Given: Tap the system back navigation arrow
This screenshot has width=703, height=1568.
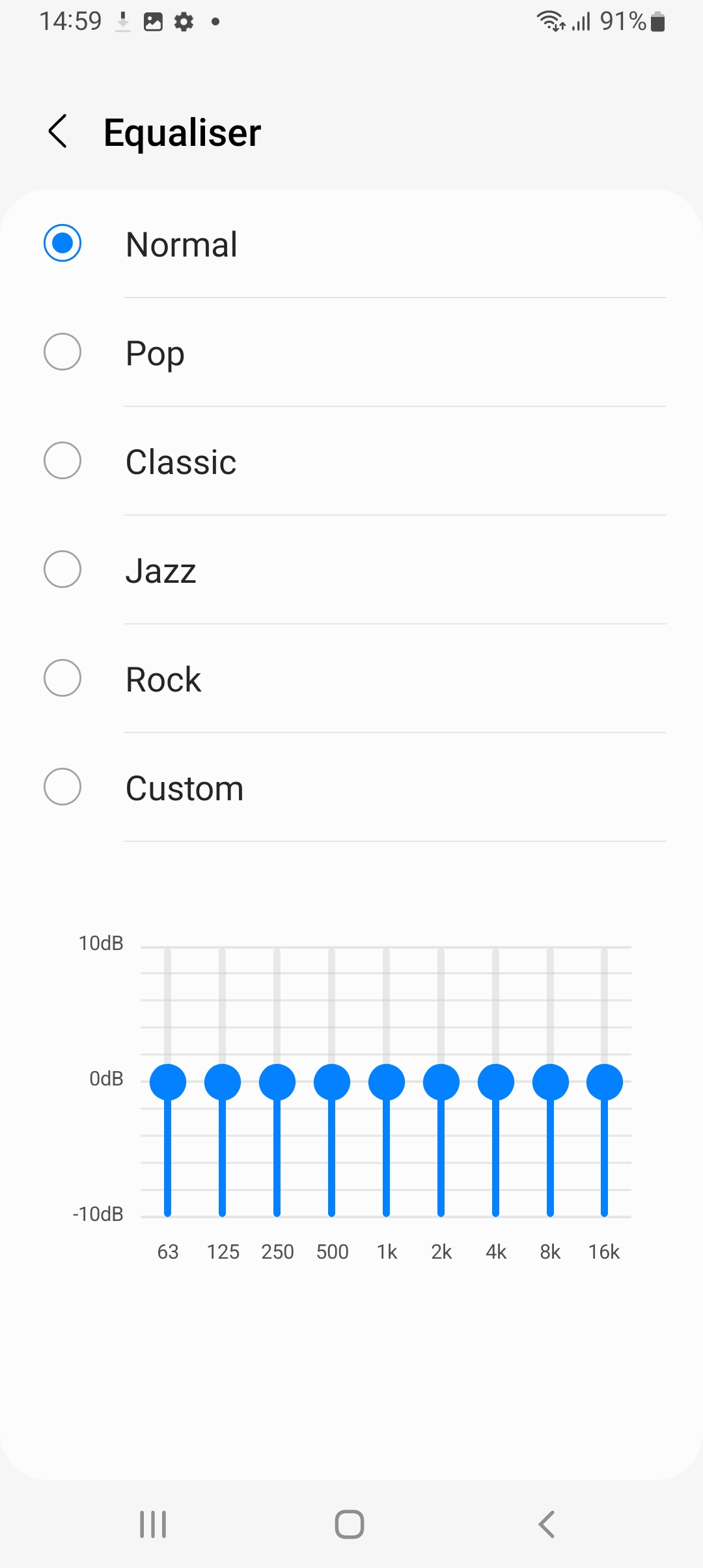Looking at the screenshot, I should [547, 1524].
